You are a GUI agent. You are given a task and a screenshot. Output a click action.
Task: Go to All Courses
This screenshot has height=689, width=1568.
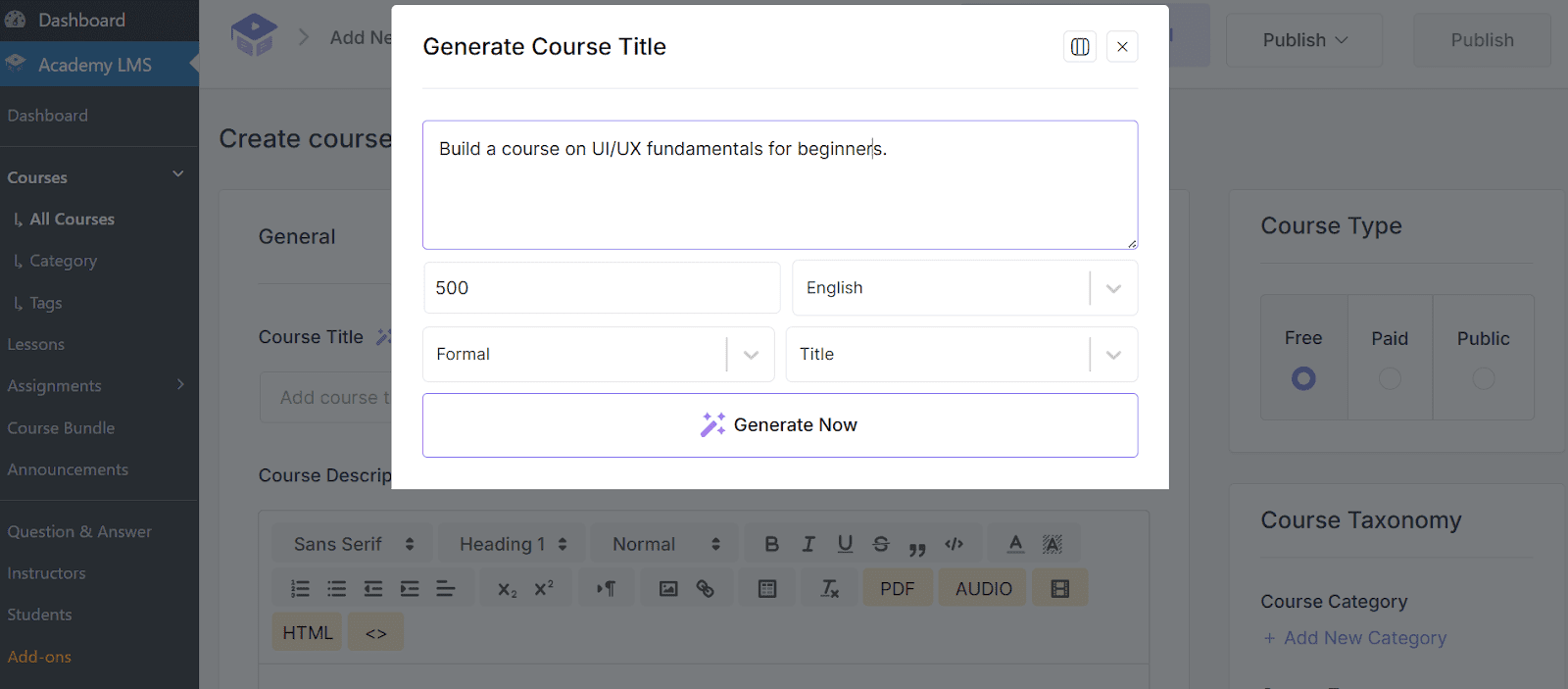72,220
